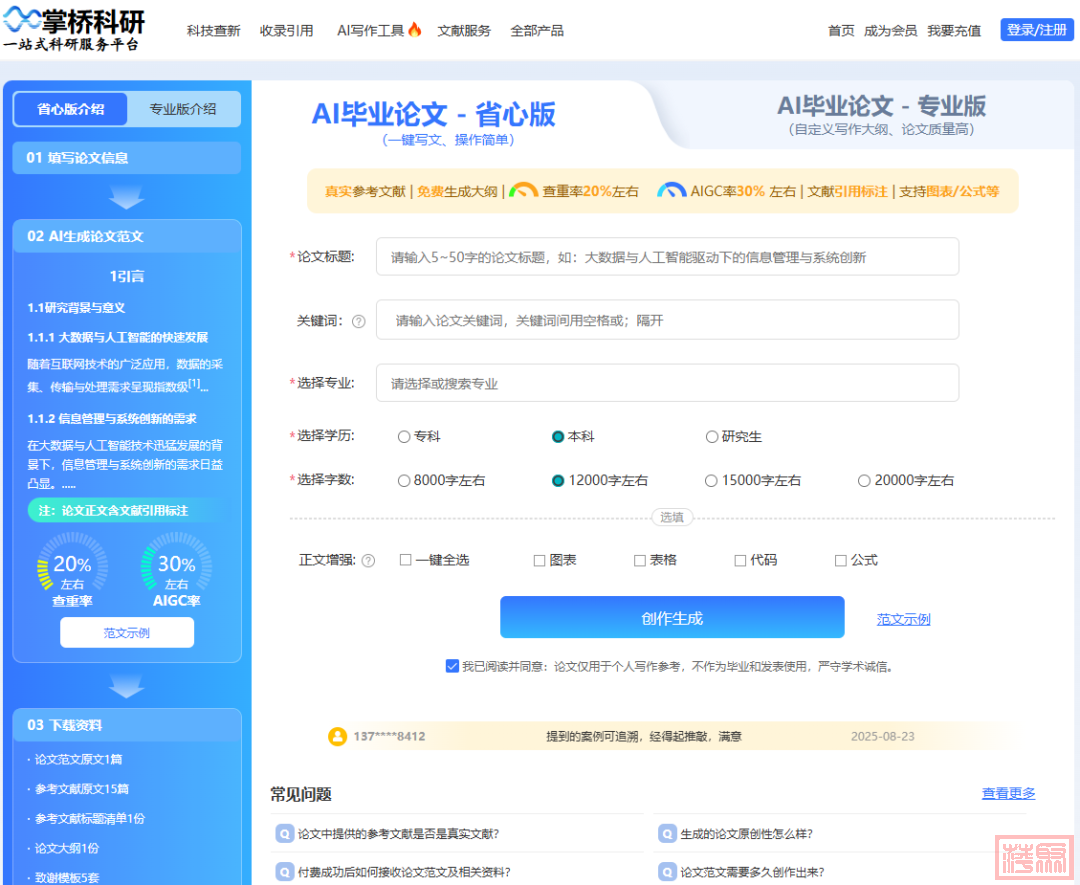1080x885 pixels.
Task: Click the fire icon beside AI写作工具
Action: 415,30
